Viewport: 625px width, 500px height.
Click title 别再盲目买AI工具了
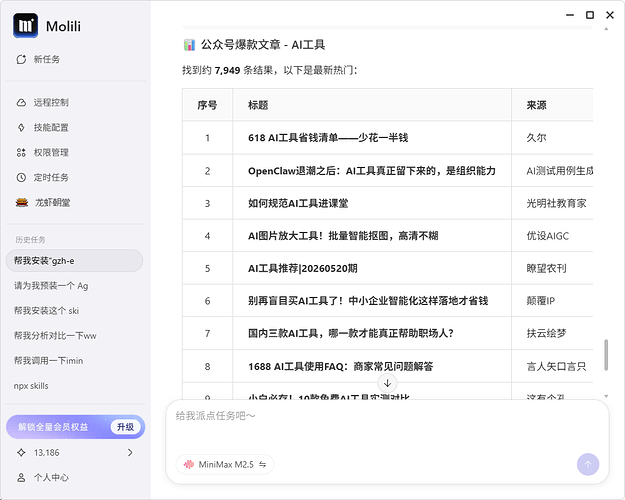pyautogui.click(x=368, y=301)
